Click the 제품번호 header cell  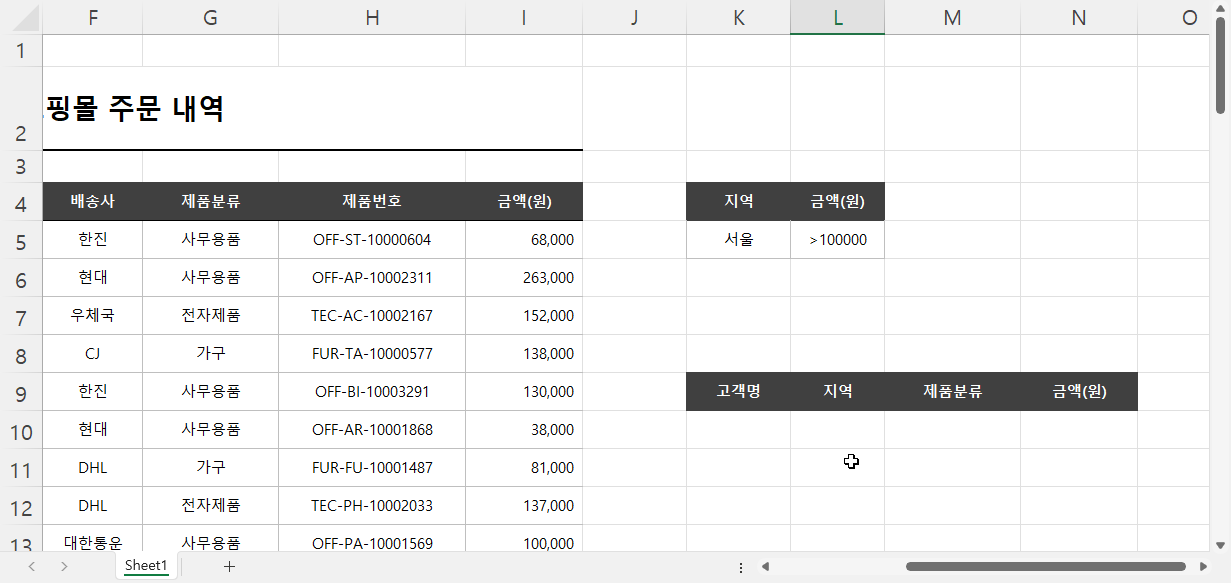tap(372, 201)
